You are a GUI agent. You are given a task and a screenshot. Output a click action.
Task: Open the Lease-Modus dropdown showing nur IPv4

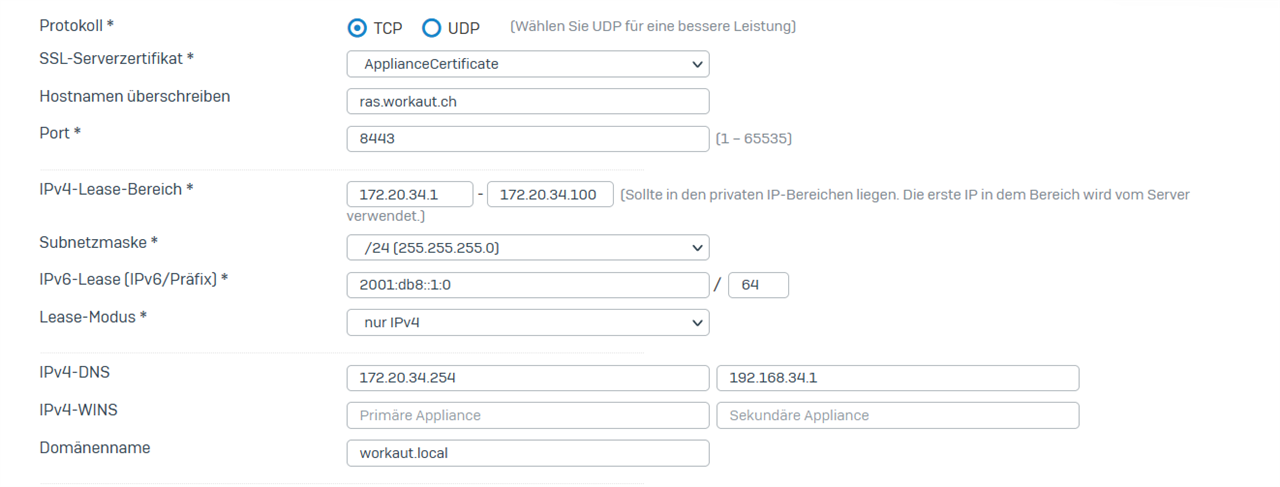coord(528,322)
